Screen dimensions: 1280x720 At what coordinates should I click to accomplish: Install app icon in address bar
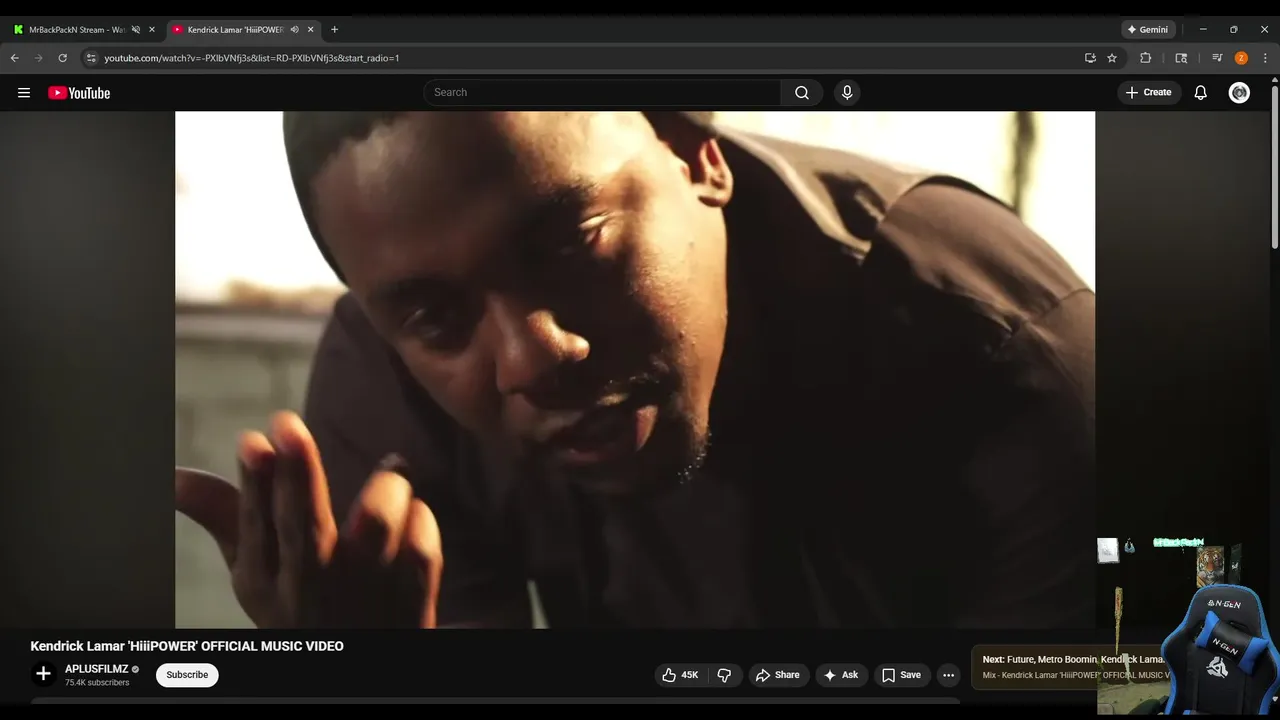point(1090,58)
